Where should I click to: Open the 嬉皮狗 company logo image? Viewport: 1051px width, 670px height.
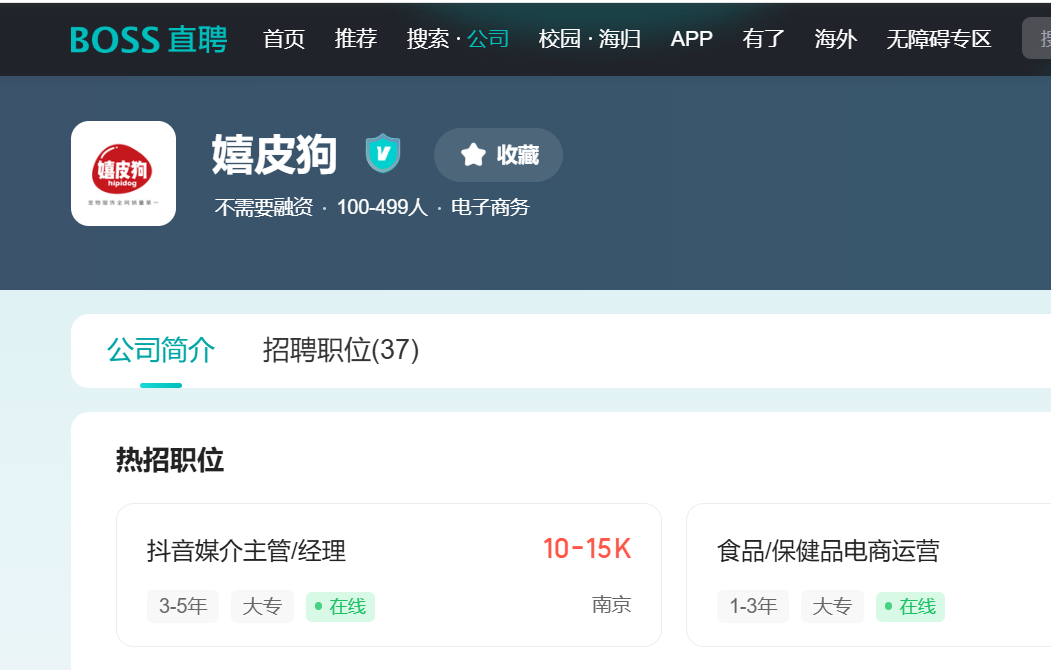point(123,174)
